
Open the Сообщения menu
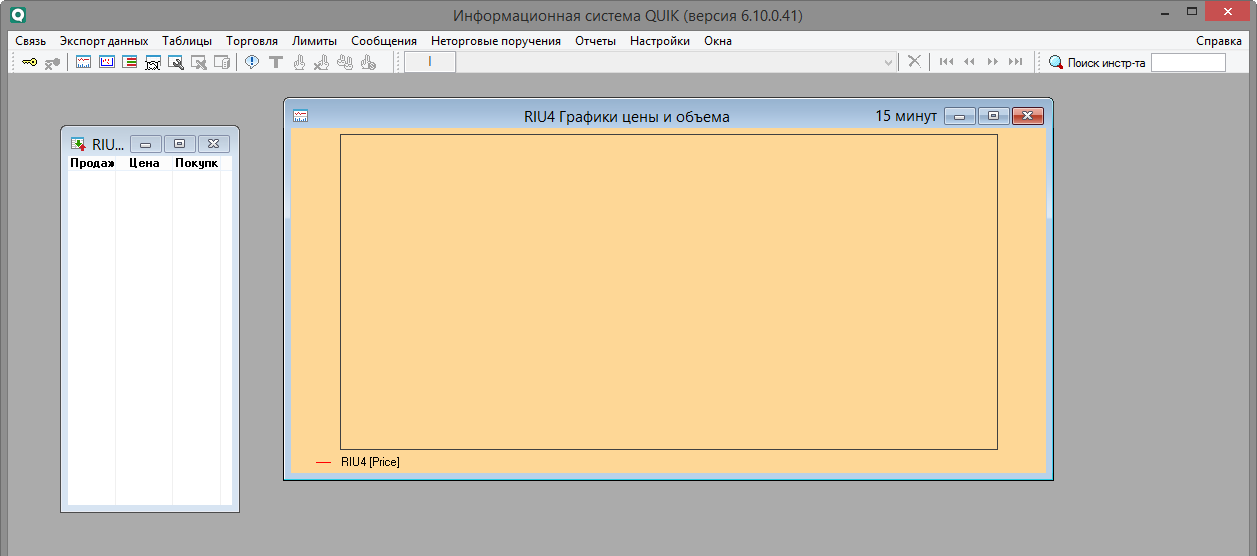point(384,41)
